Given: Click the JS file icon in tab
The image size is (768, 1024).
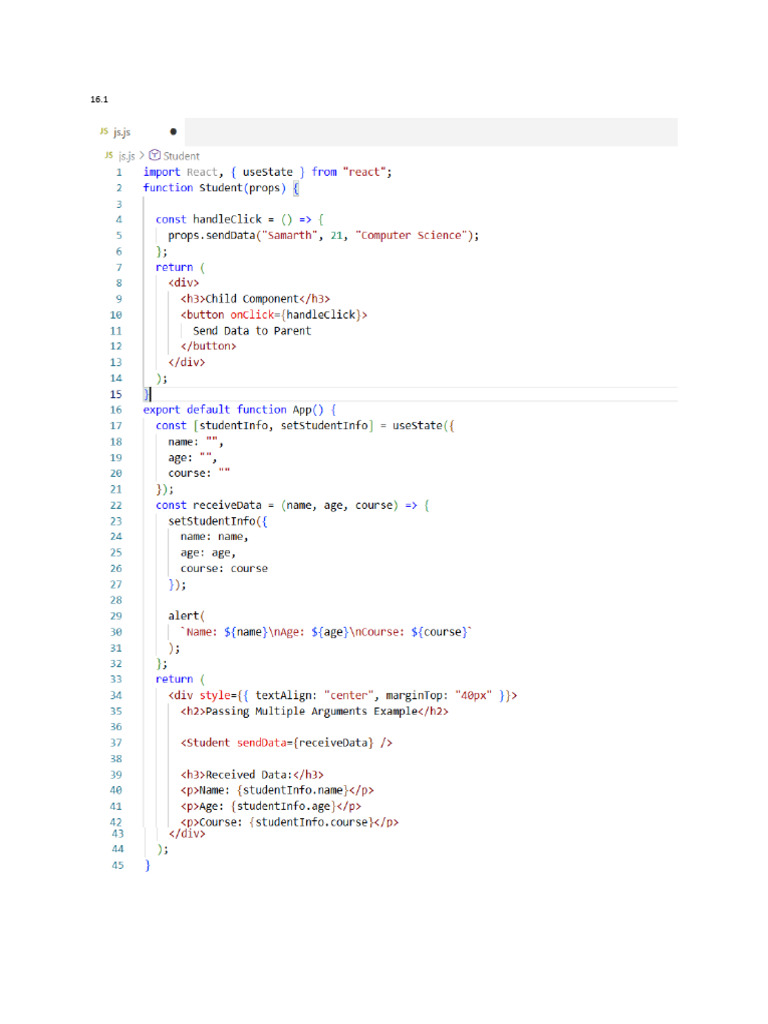Looking at the screenshot, I should pyautogui.click(x=104, y=131).
